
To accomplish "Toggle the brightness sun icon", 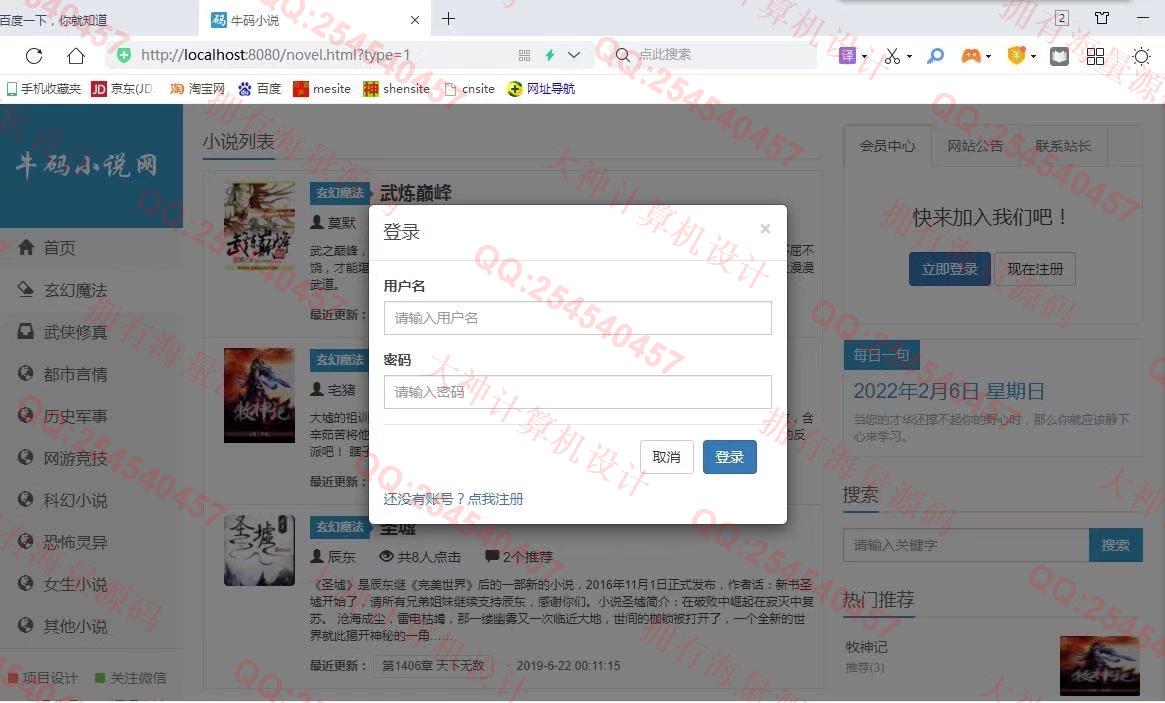I will [1141, 56].
